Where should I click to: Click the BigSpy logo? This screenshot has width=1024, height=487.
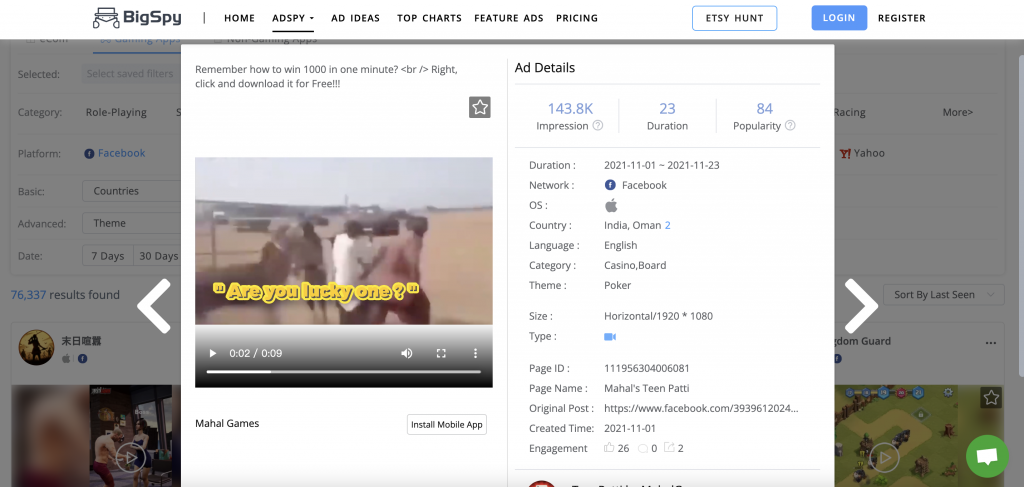coord(137,18)
